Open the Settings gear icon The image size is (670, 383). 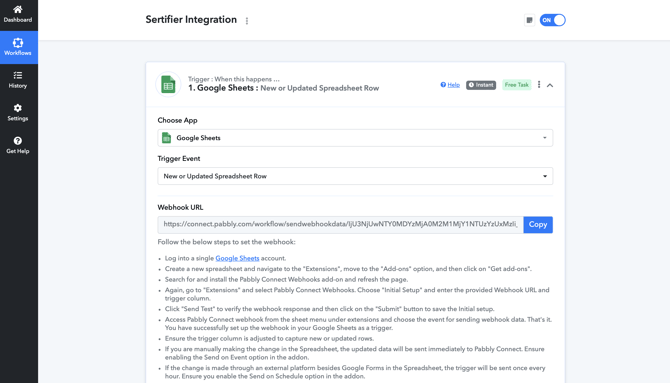tap(18, 108)
